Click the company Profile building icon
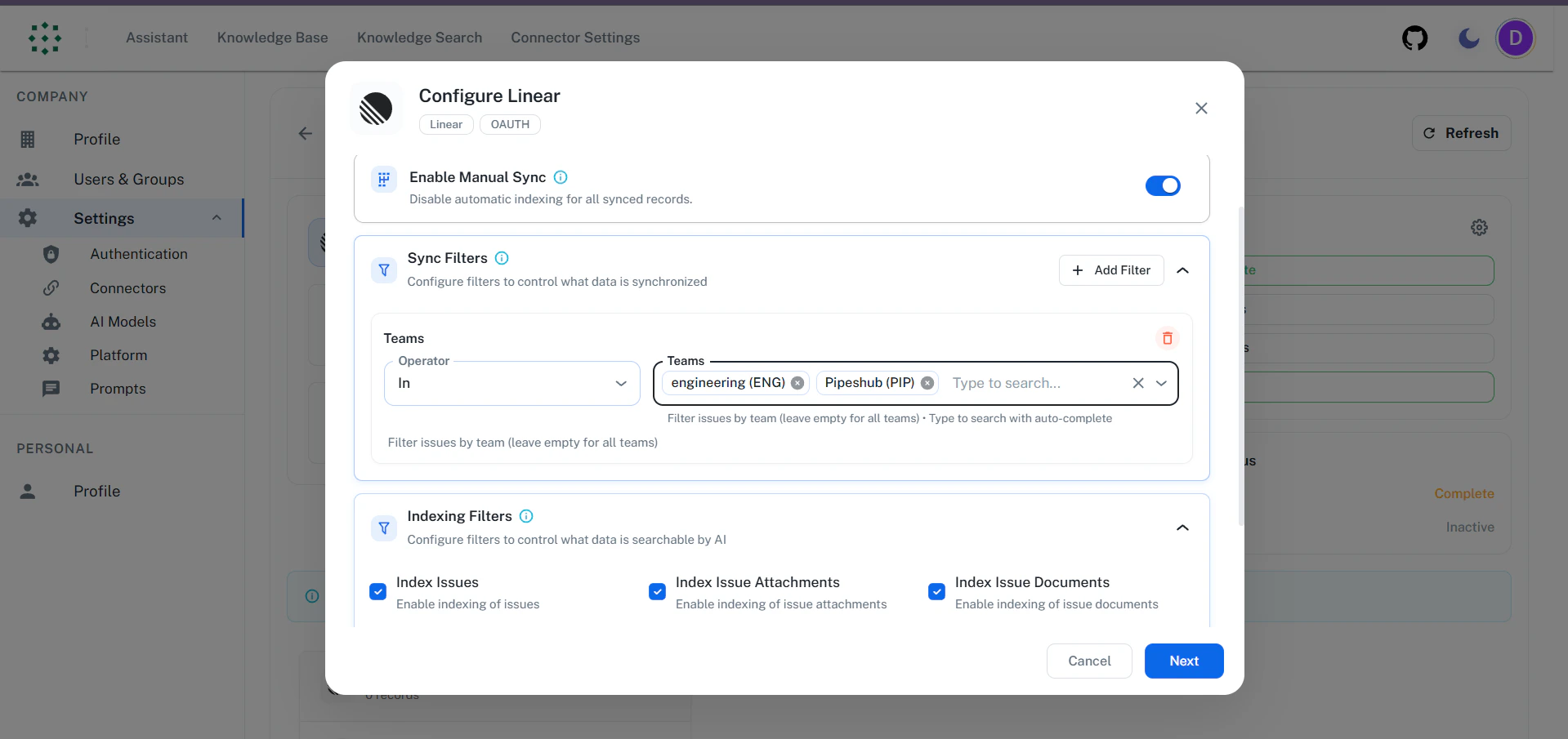This screenshot has height=739, width=1568. 28,140
